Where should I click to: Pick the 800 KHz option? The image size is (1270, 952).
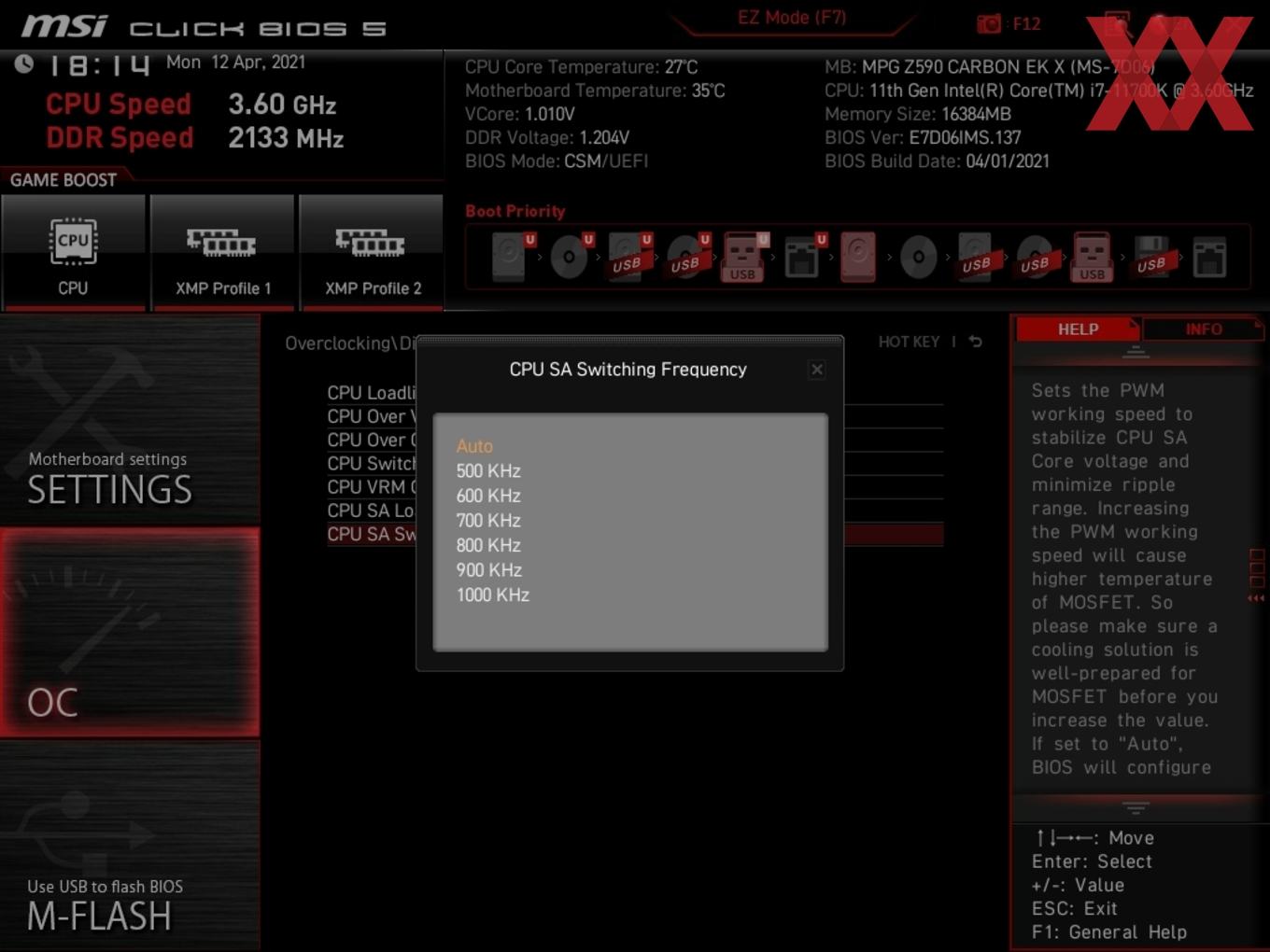tap(488, 545)
